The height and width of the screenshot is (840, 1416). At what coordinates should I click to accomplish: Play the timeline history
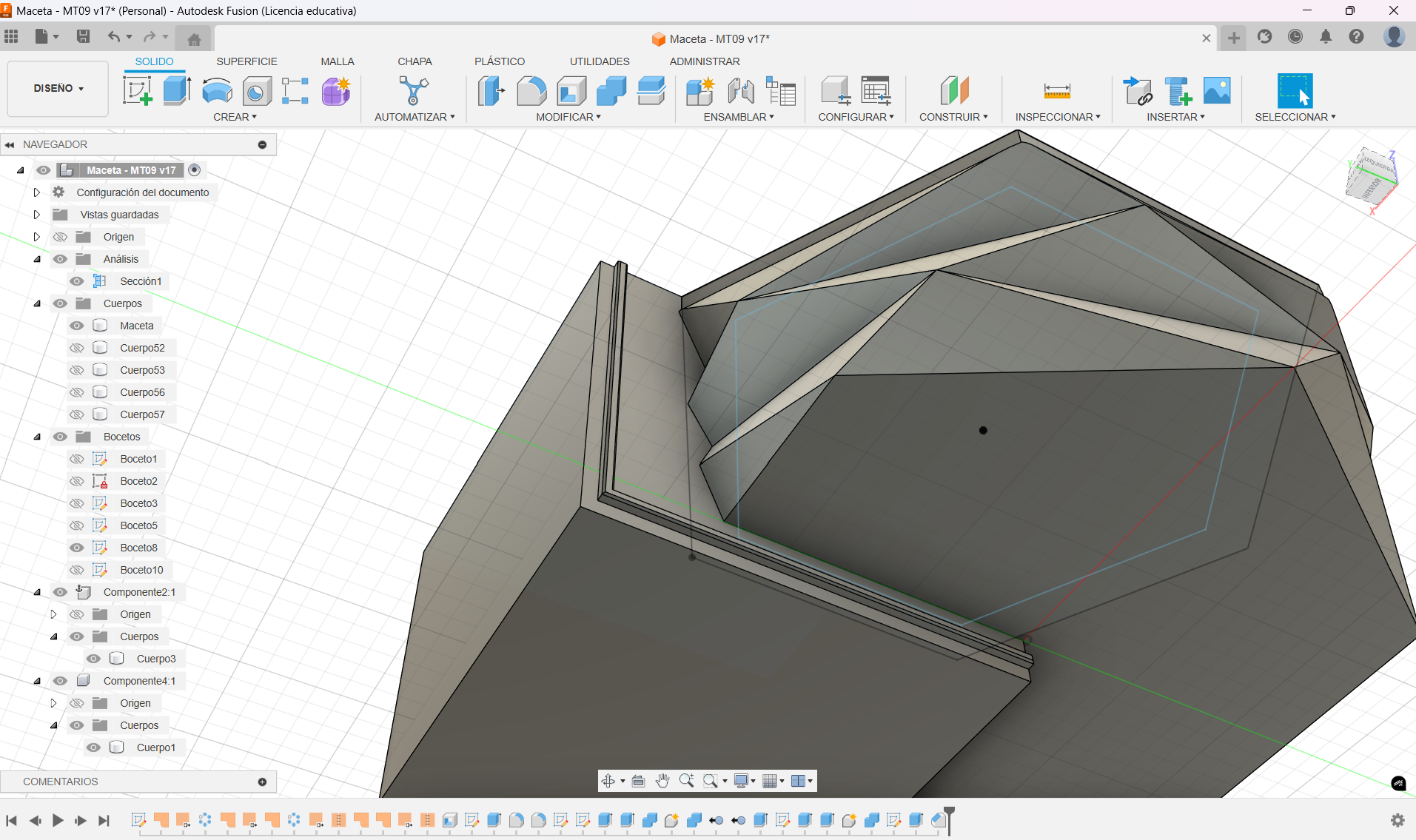pyautogui.click(x=58, y=820)
